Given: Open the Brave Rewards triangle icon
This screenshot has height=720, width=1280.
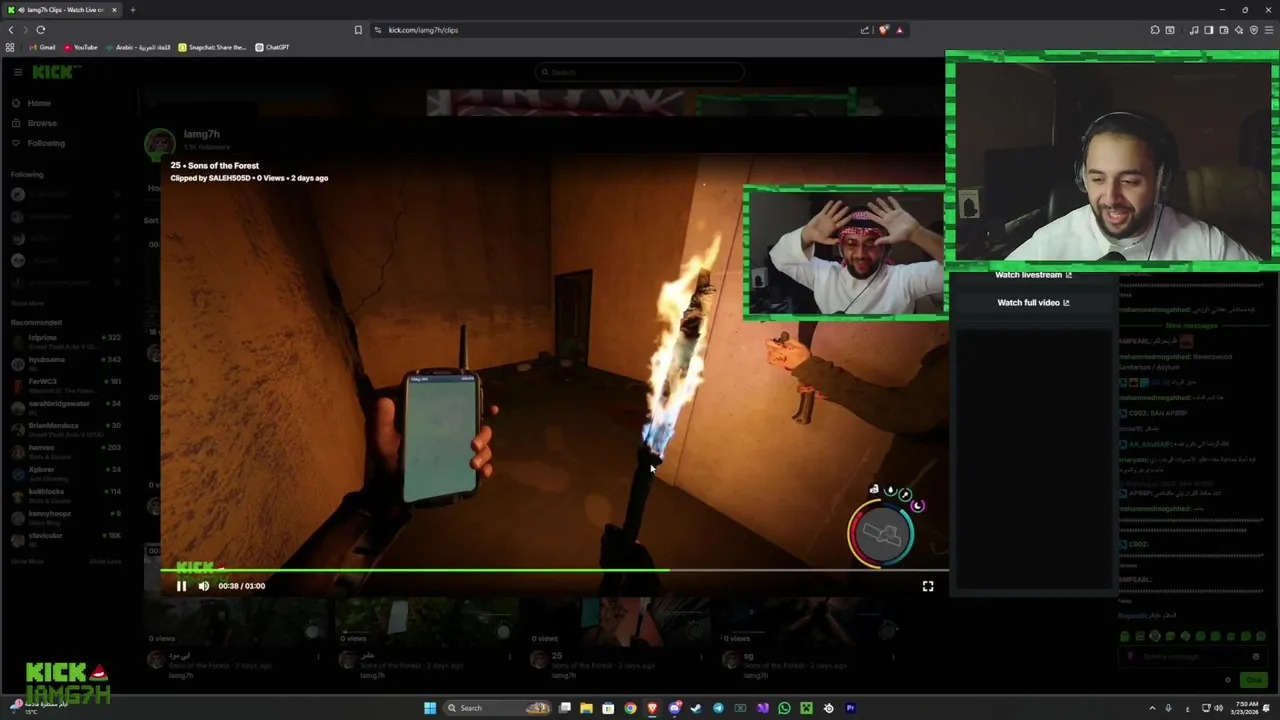Looking at the screenshot, I should pyautogui.click(x=899, y=30).
